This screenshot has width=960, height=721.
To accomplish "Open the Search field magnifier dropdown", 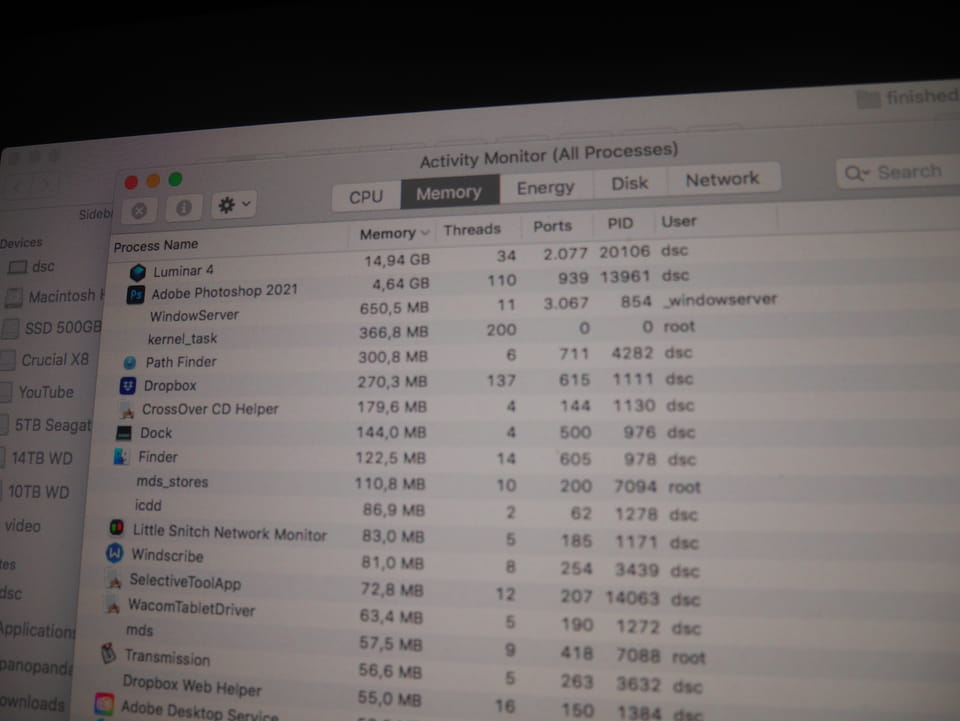I will [857, 174].
